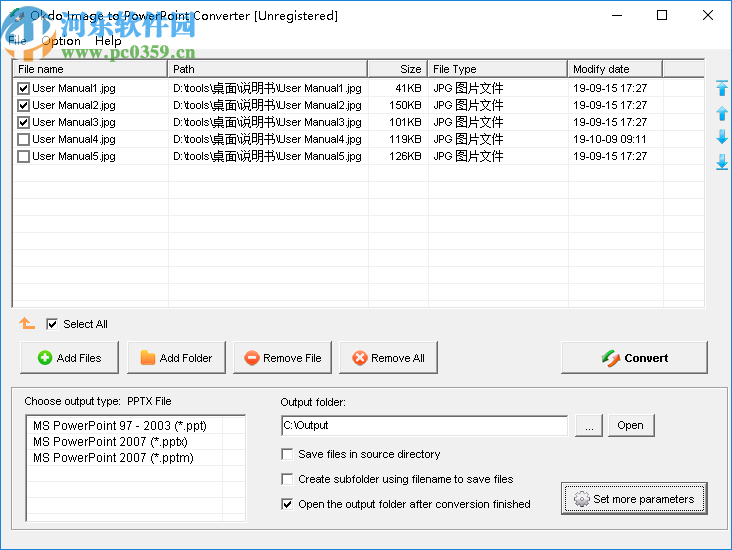This screenshot has width=732, height=550.
Task: Click the 126KB size cell
Action: [405, 156]
